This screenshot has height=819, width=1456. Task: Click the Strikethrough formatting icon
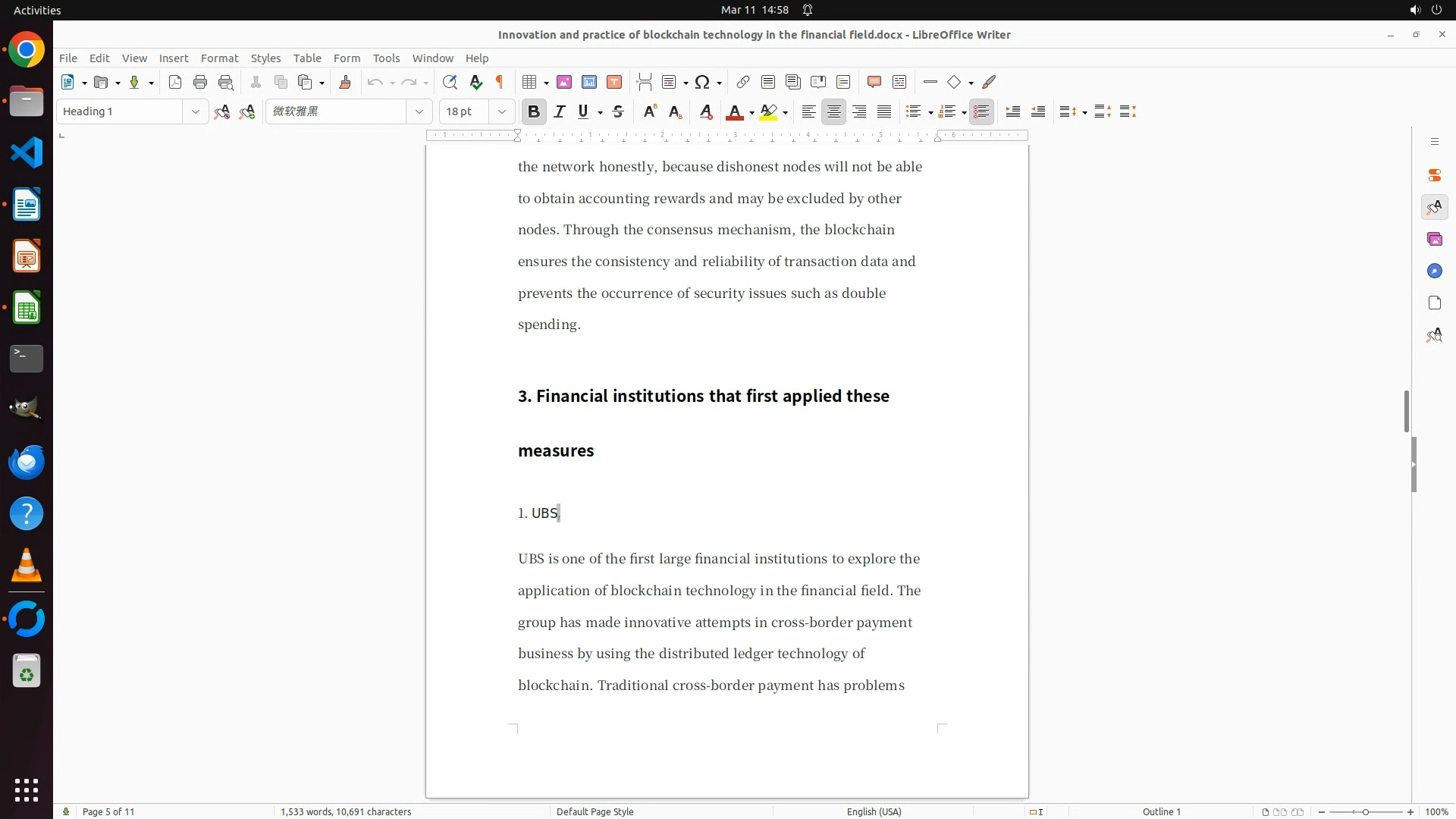click(618, 112)
